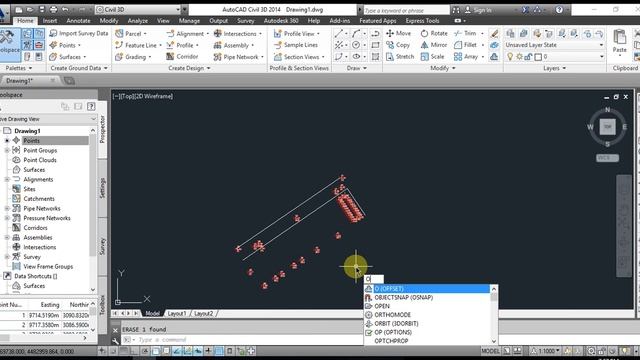640x360 pixels.
Task: Open the Settings vertical tab
Action: point(102,188)
